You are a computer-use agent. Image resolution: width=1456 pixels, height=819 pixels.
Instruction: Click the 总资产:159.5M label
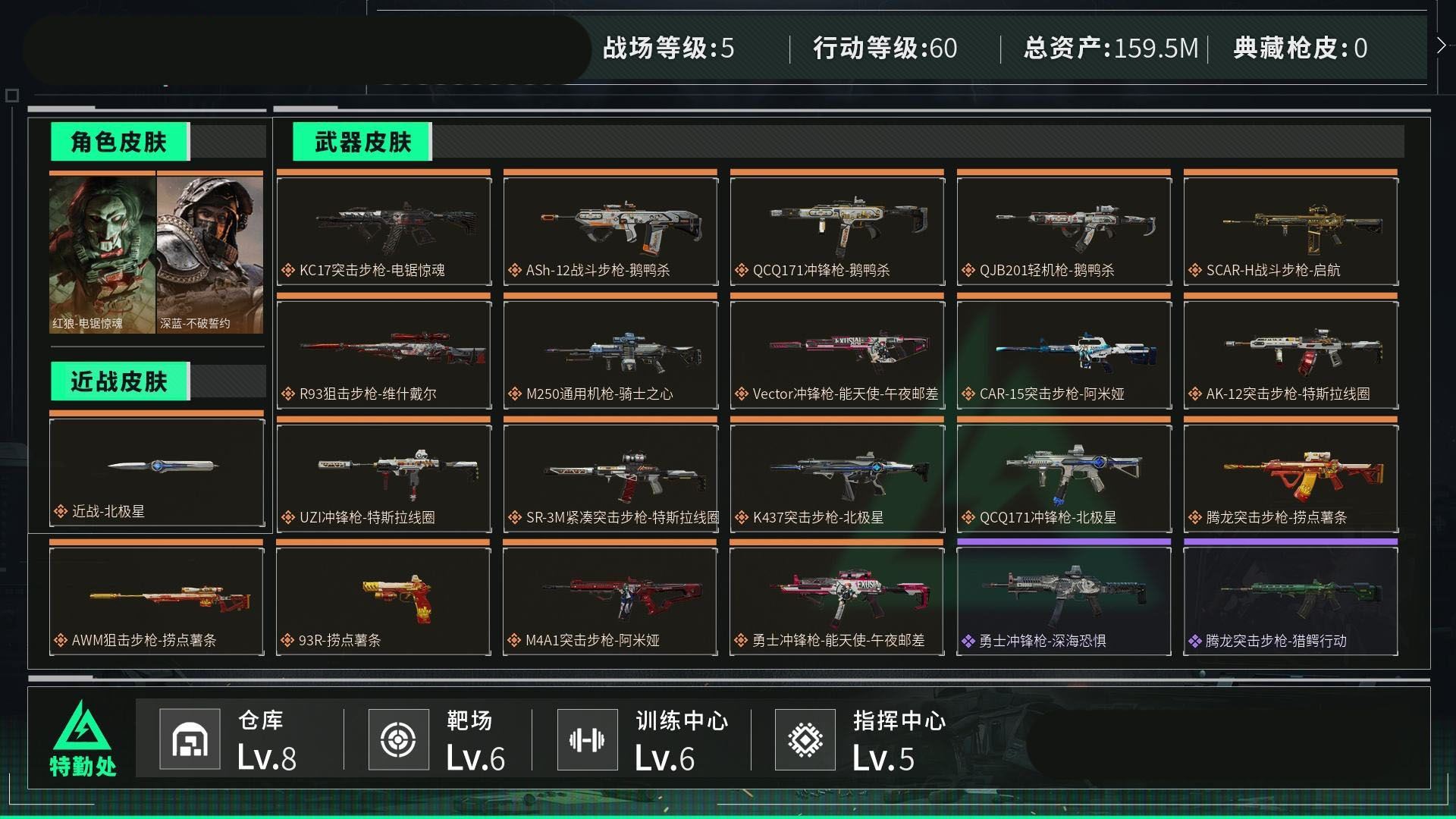(x=1111, y=48)
